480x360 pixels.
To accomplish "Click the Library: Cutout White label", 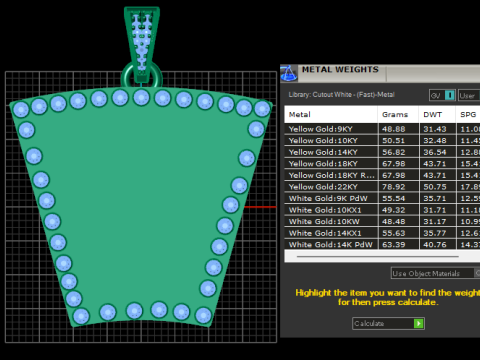I will pyautogui.click(x=341, y=95).
